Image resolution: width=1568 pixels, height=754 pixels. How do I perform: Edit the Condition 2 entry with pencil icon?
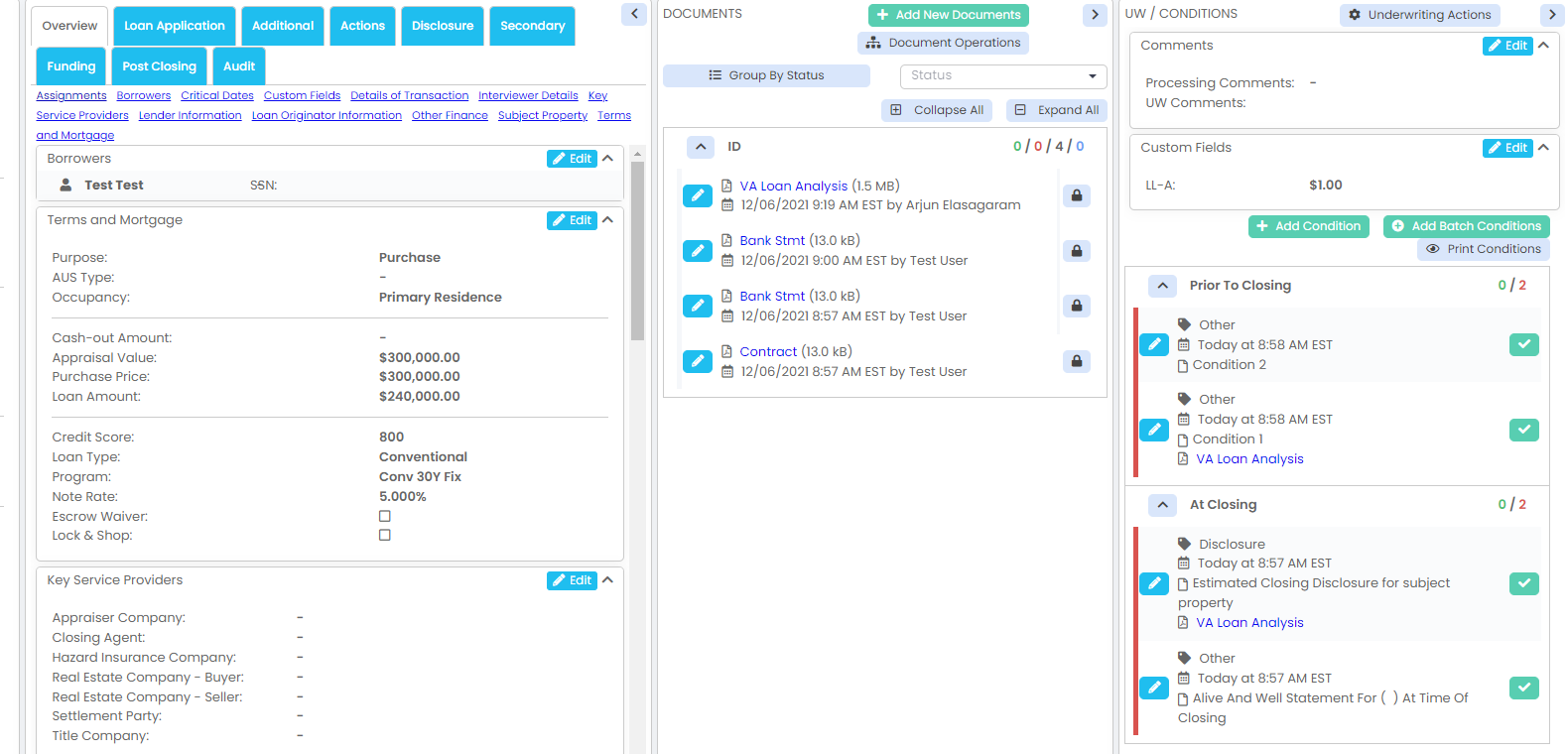pos(1153,344)
